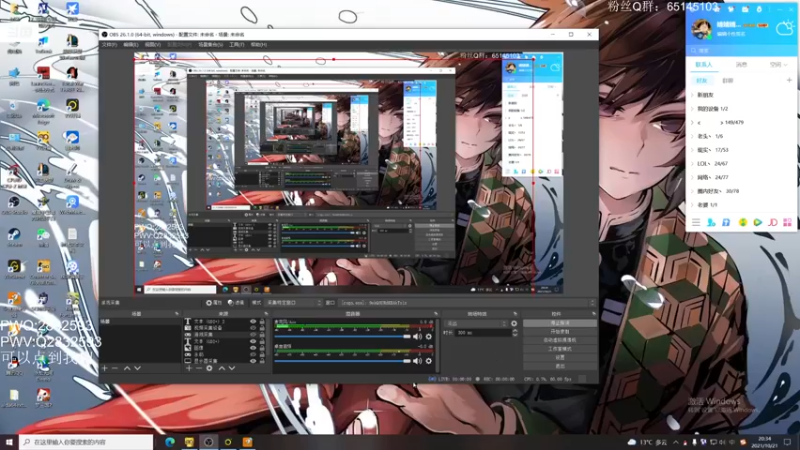800x450 pixels.
Task: Toggle visibility of the 图像 source
Action: tap(253, 348)
